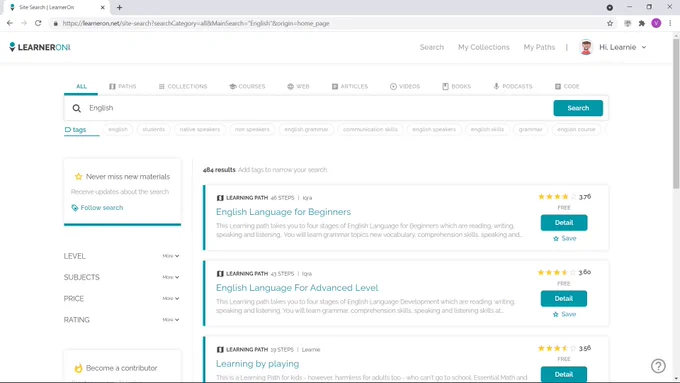This screenshot has width=680, height=383.
Task: Switch to the BOOKS tab
Action: pos(457,86)
